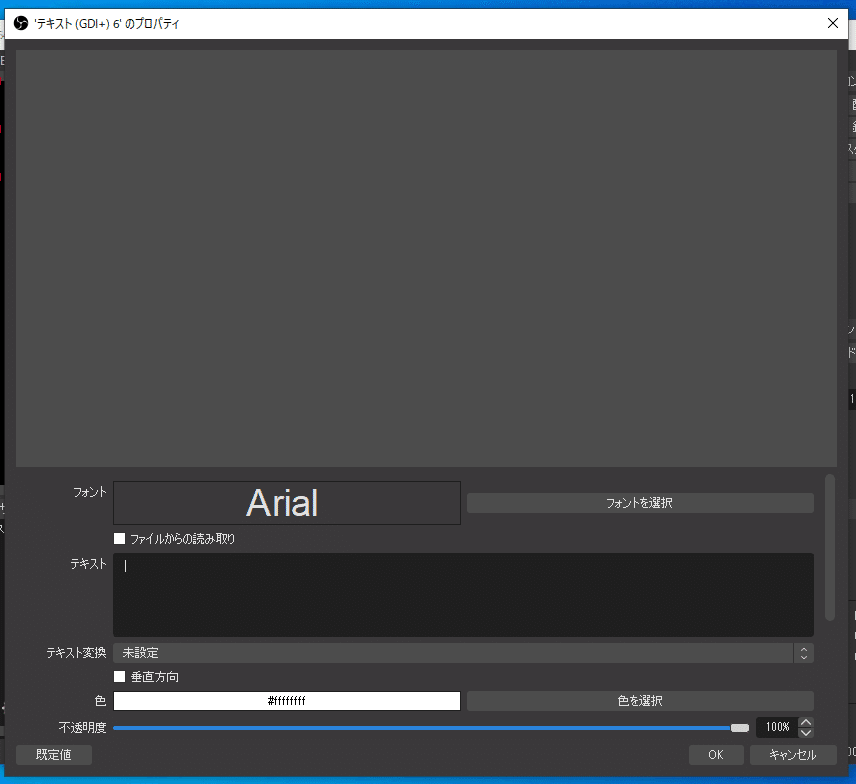Click the gray source preview area
Screen dimensions: 856x784
pyautogui.click(x=426, y=258)
